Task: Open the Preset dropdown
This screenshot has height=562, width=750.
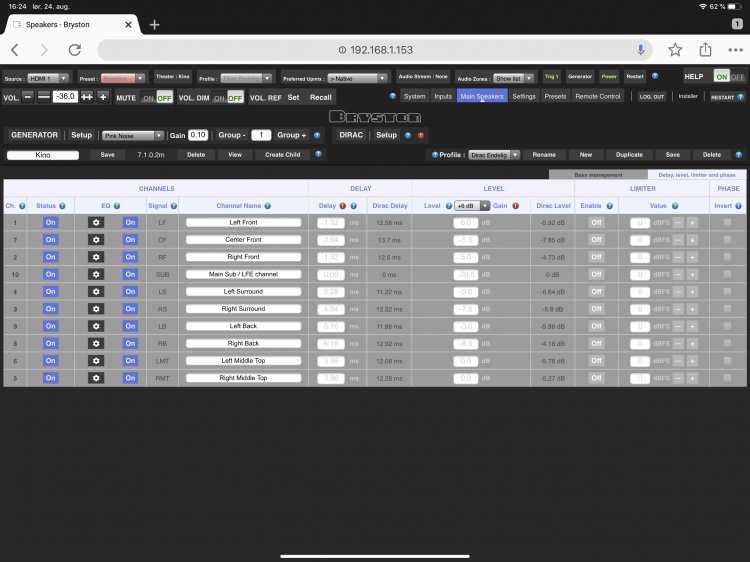Action: pyautogui.click(x=123, y=78)
